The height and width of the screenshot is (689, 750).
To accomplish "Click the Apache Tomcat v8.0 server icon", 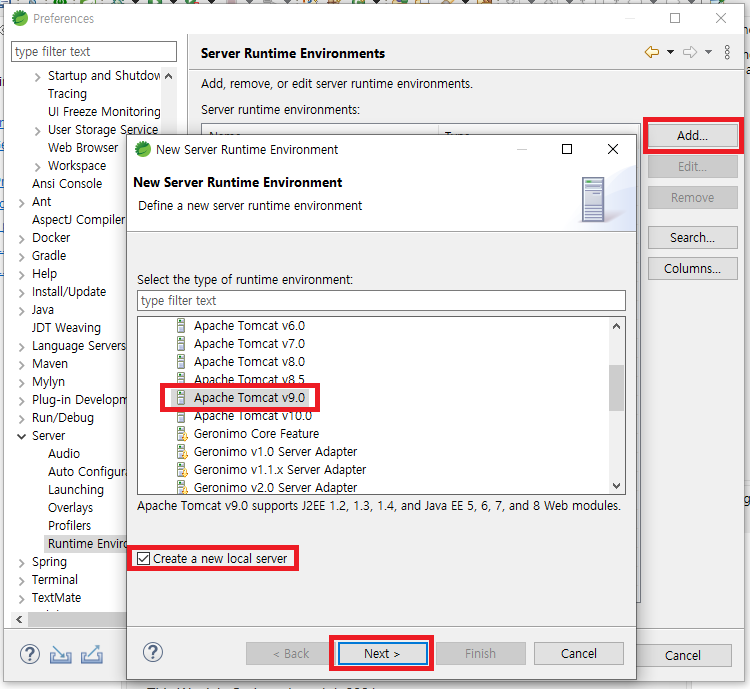I will coord(181,362).
